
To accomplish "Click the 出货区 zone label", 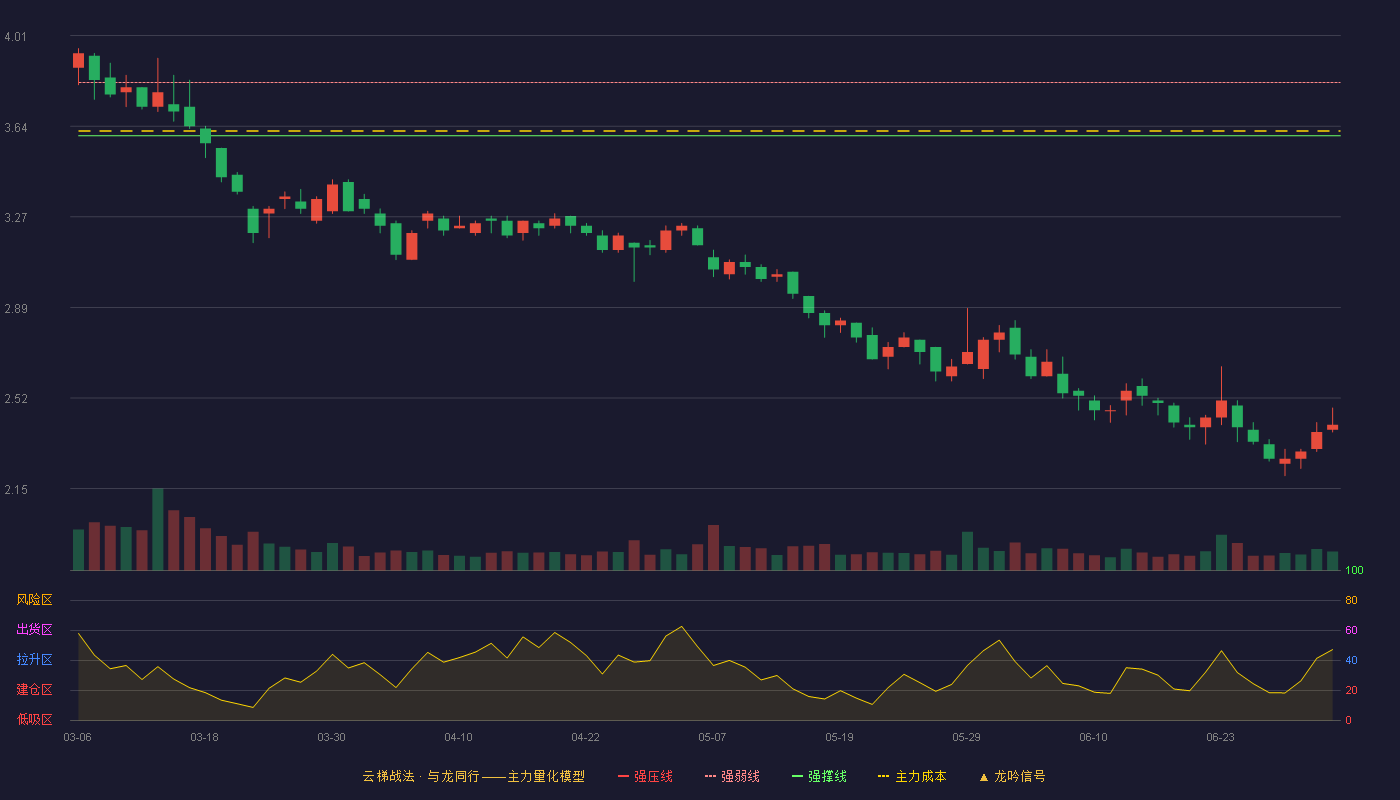I will tap(34, 630).
